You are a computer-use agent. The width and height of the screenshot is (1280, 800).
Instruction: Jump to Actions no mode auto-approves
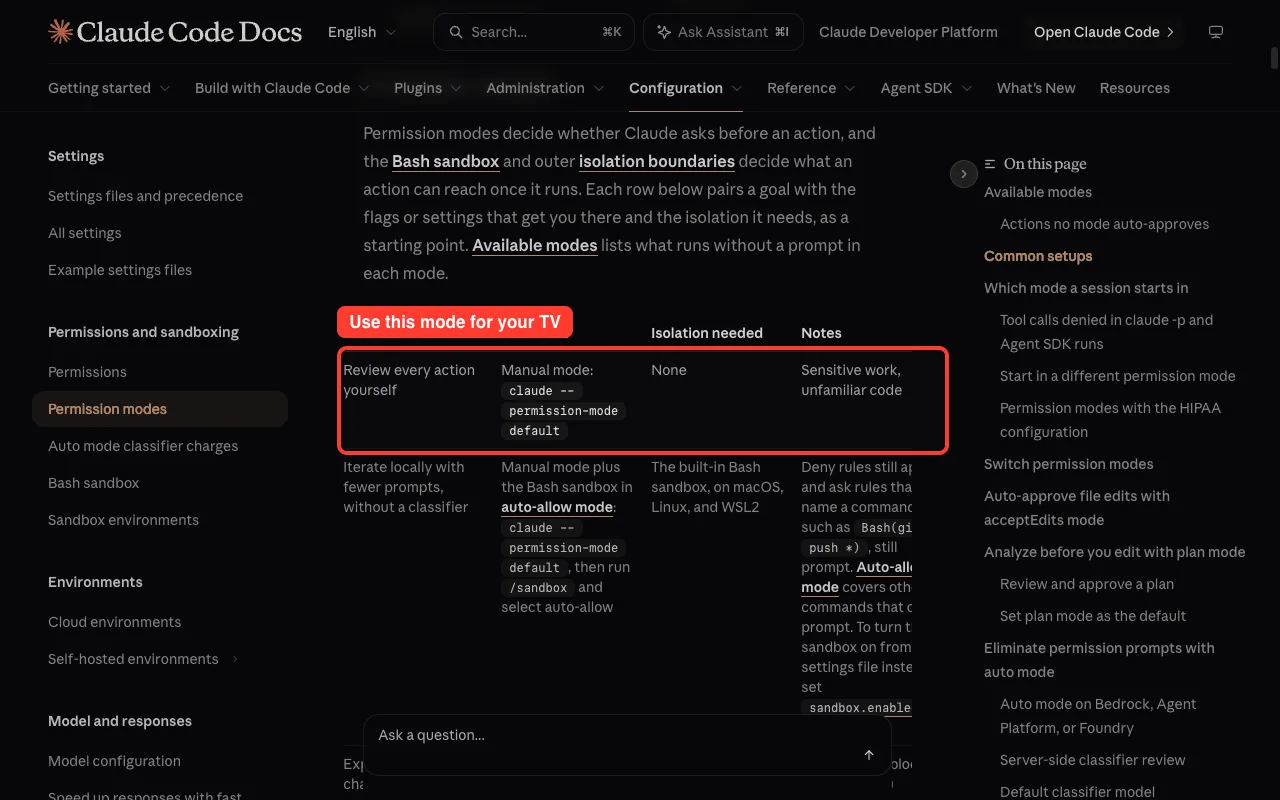(x=1105, y=224)
